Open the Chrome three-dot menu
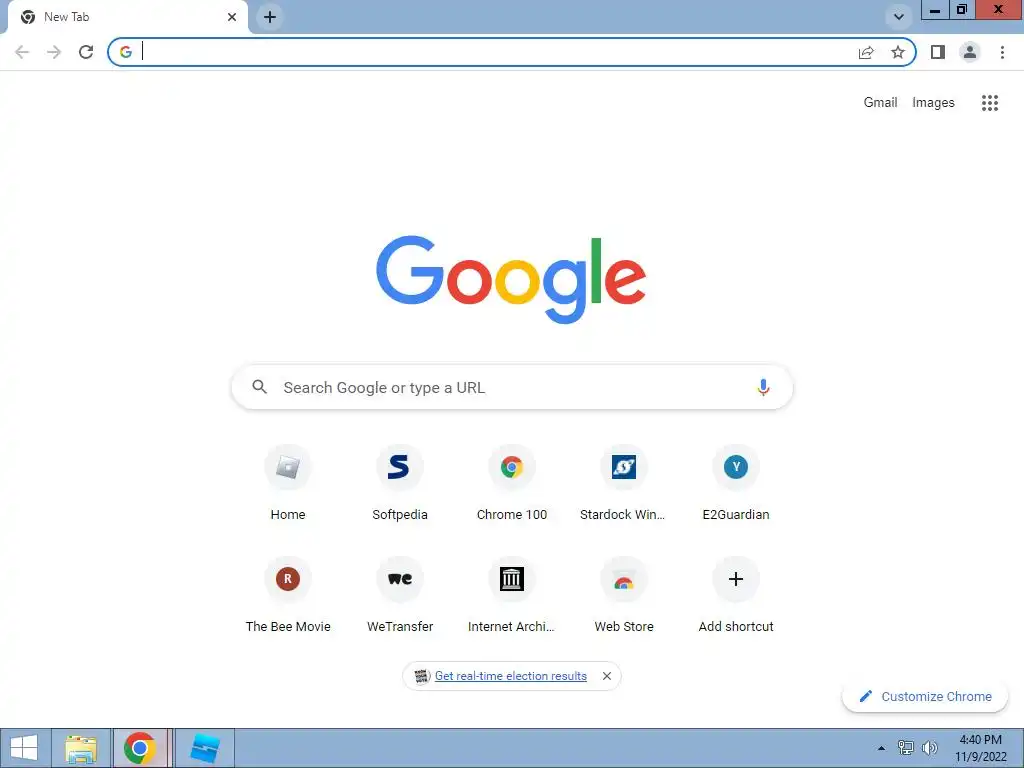Screen dimensions: 1024x768 pos(1002,52)
